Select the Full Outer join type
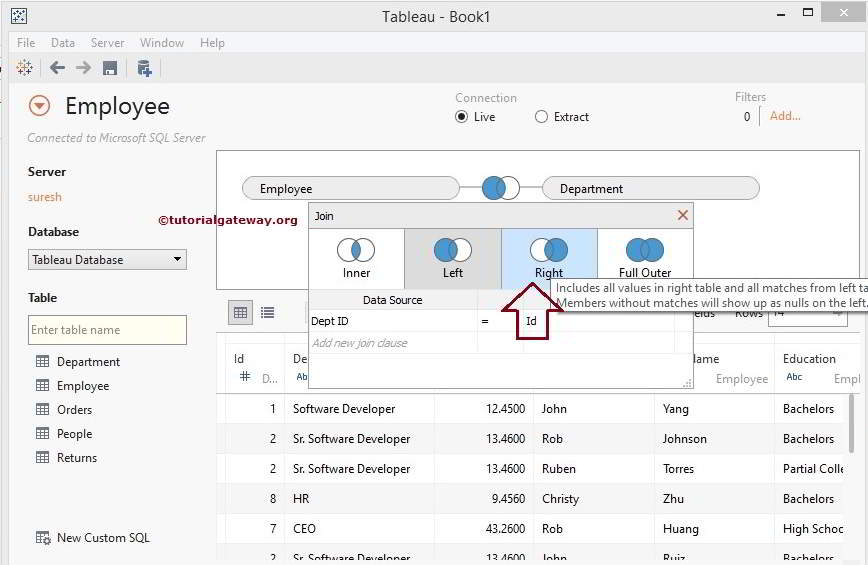The image size is (868, 565). 645,258
